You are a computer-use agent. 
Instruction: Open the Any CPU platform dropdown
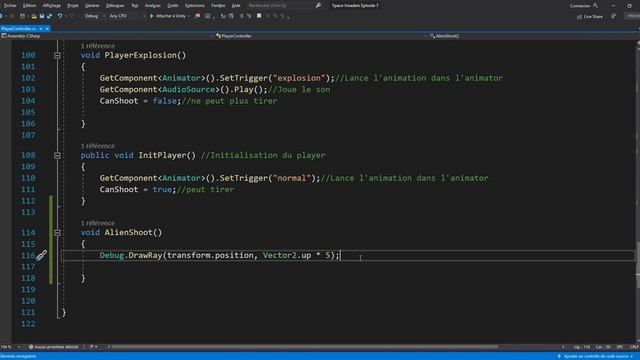127,16
